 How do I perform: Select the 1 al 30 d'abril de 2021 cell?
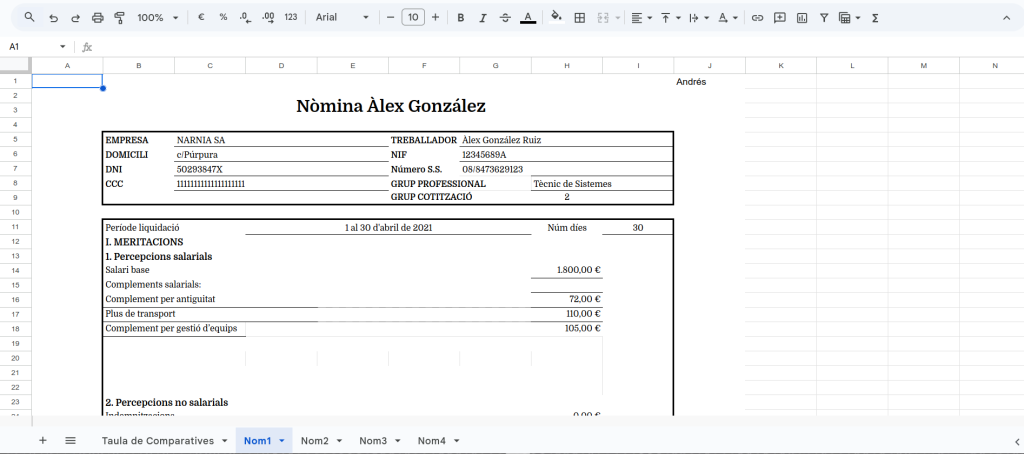coord(389,228)
